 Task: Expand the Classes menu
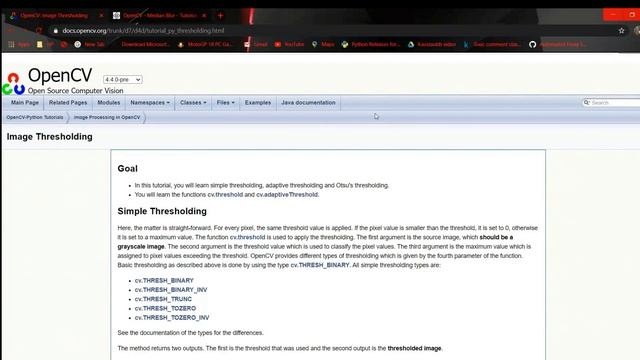[193, 102]
